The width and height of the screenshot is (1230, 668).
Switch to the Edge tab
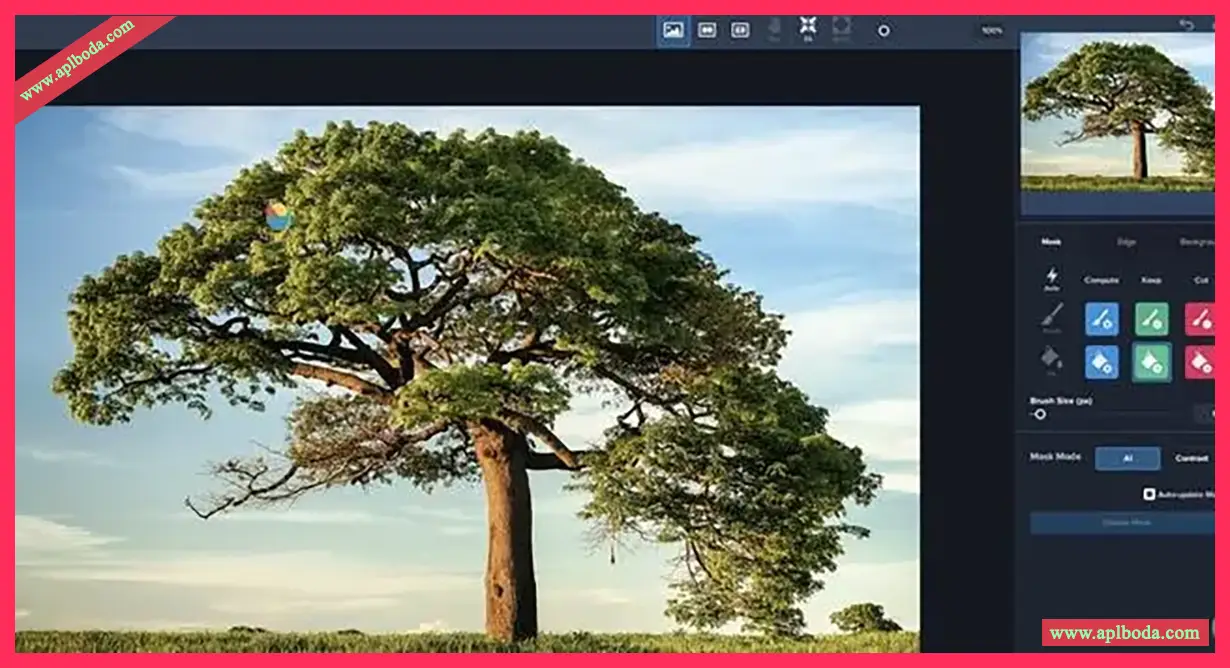[x=1126, y=242]
